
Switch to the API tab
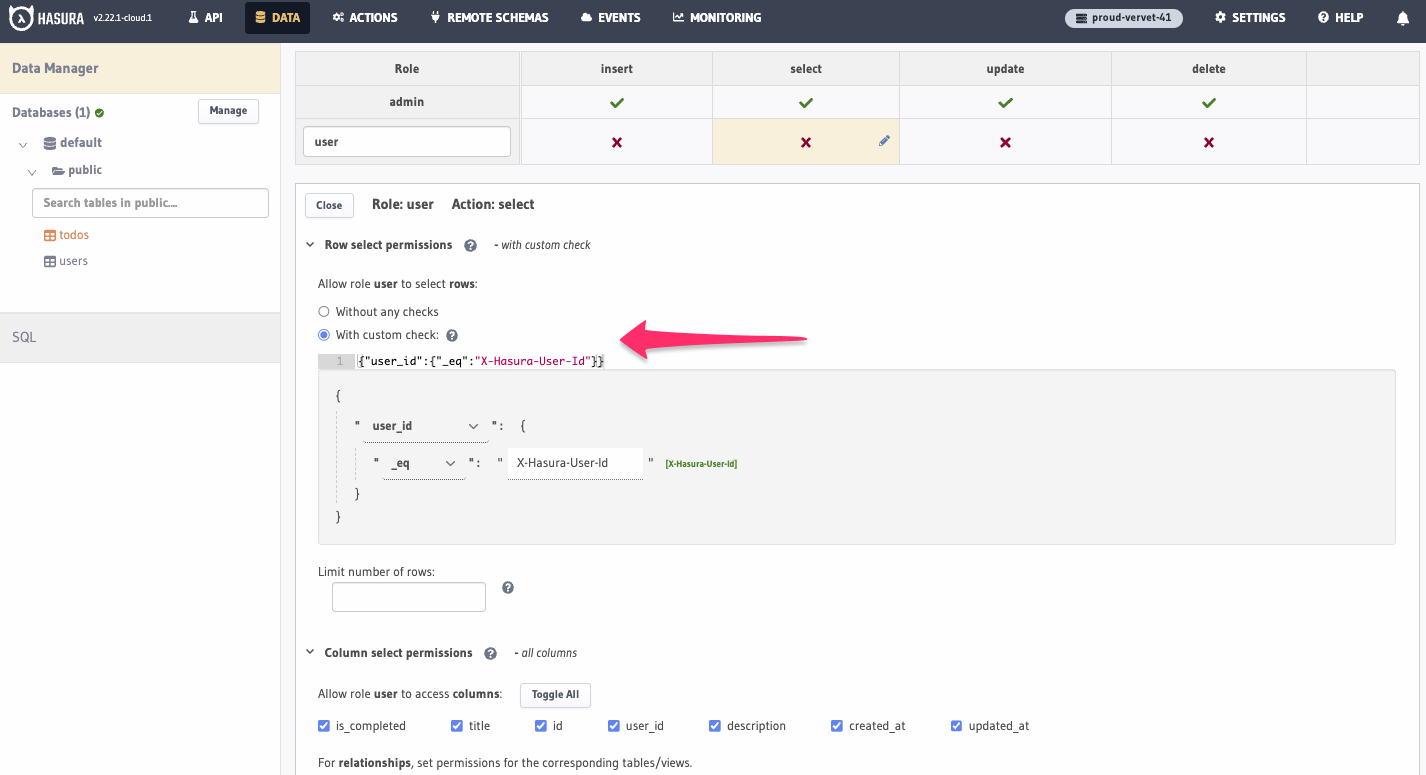point(204,17)
